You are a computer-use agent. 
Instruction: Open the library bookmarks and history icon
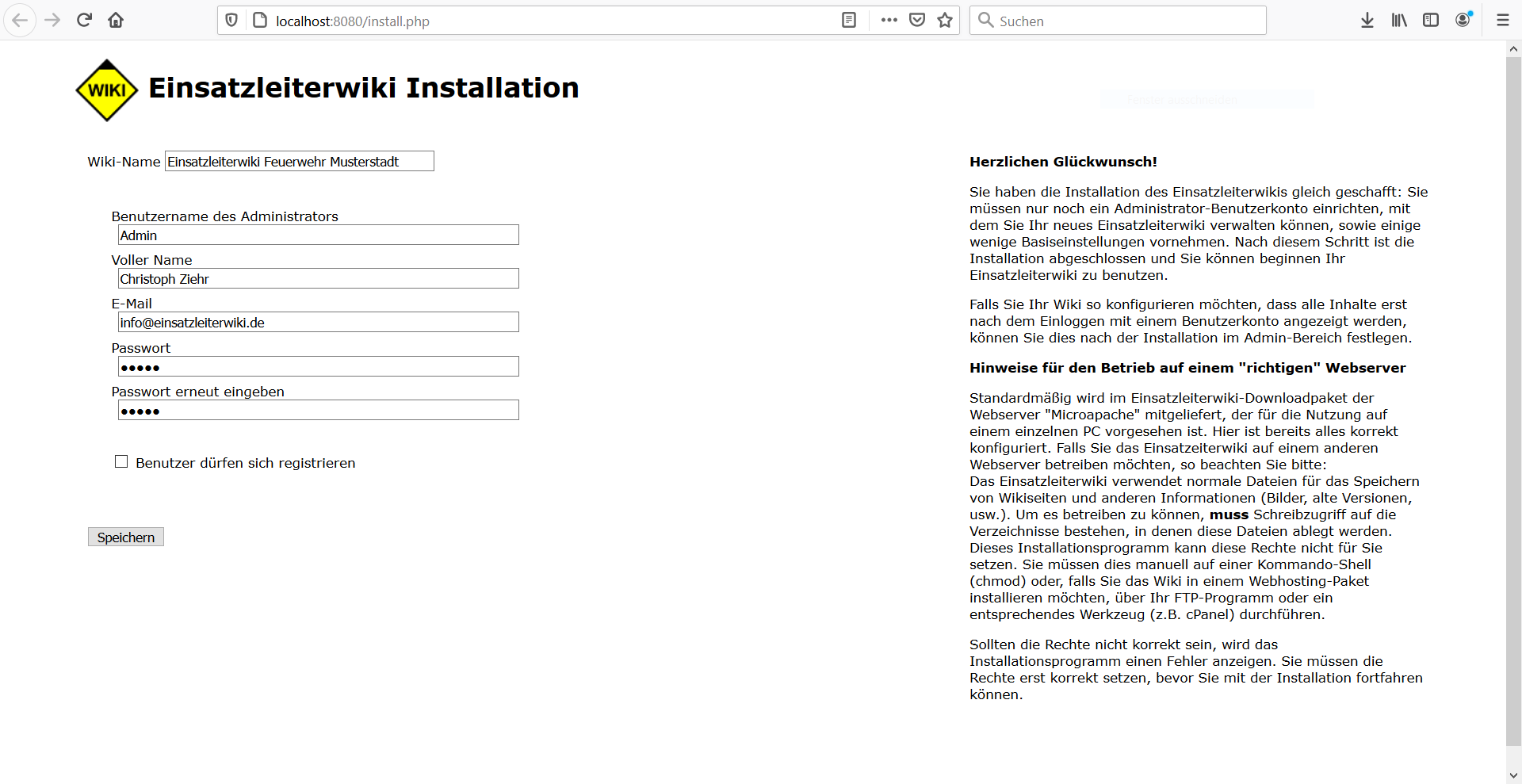click(1399, 21)
